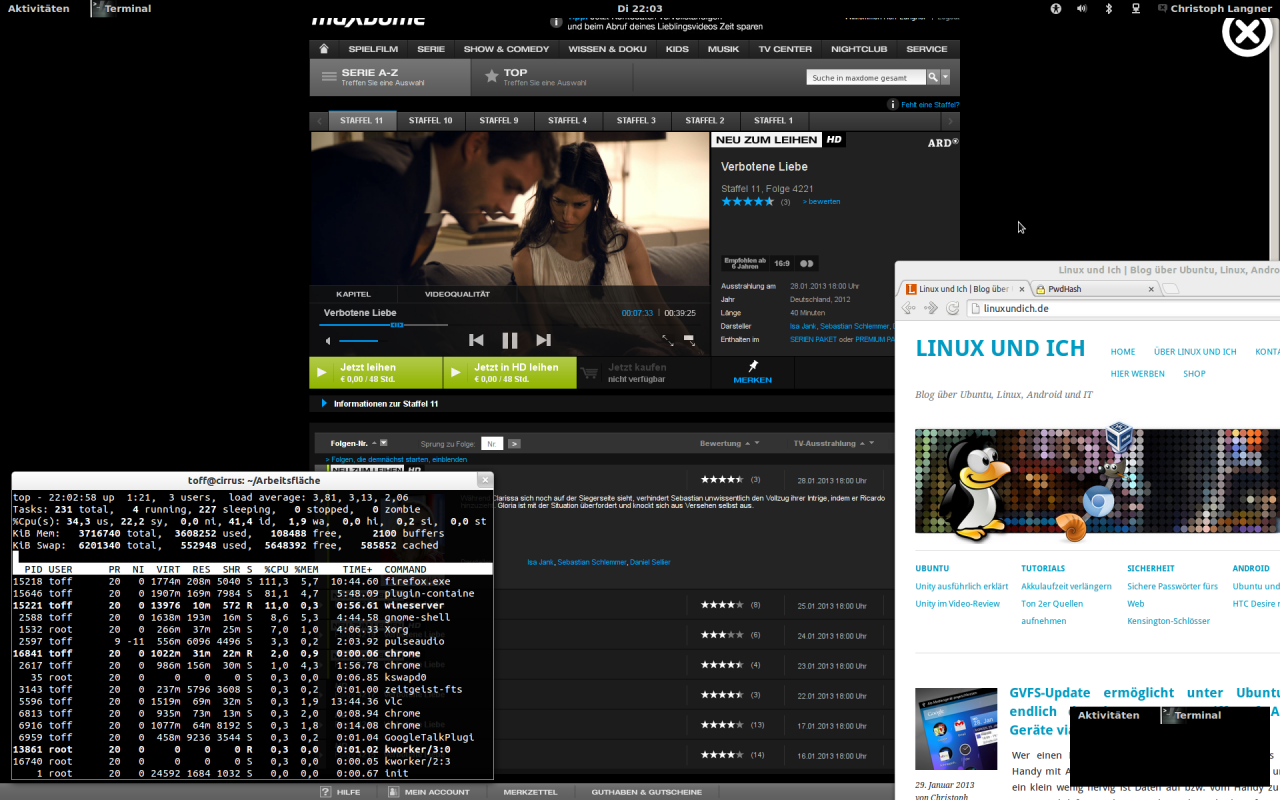Reload the linuxundich.de page in Chrome
The width and height of the screenshot is (1280, 800).
(953, 308)
